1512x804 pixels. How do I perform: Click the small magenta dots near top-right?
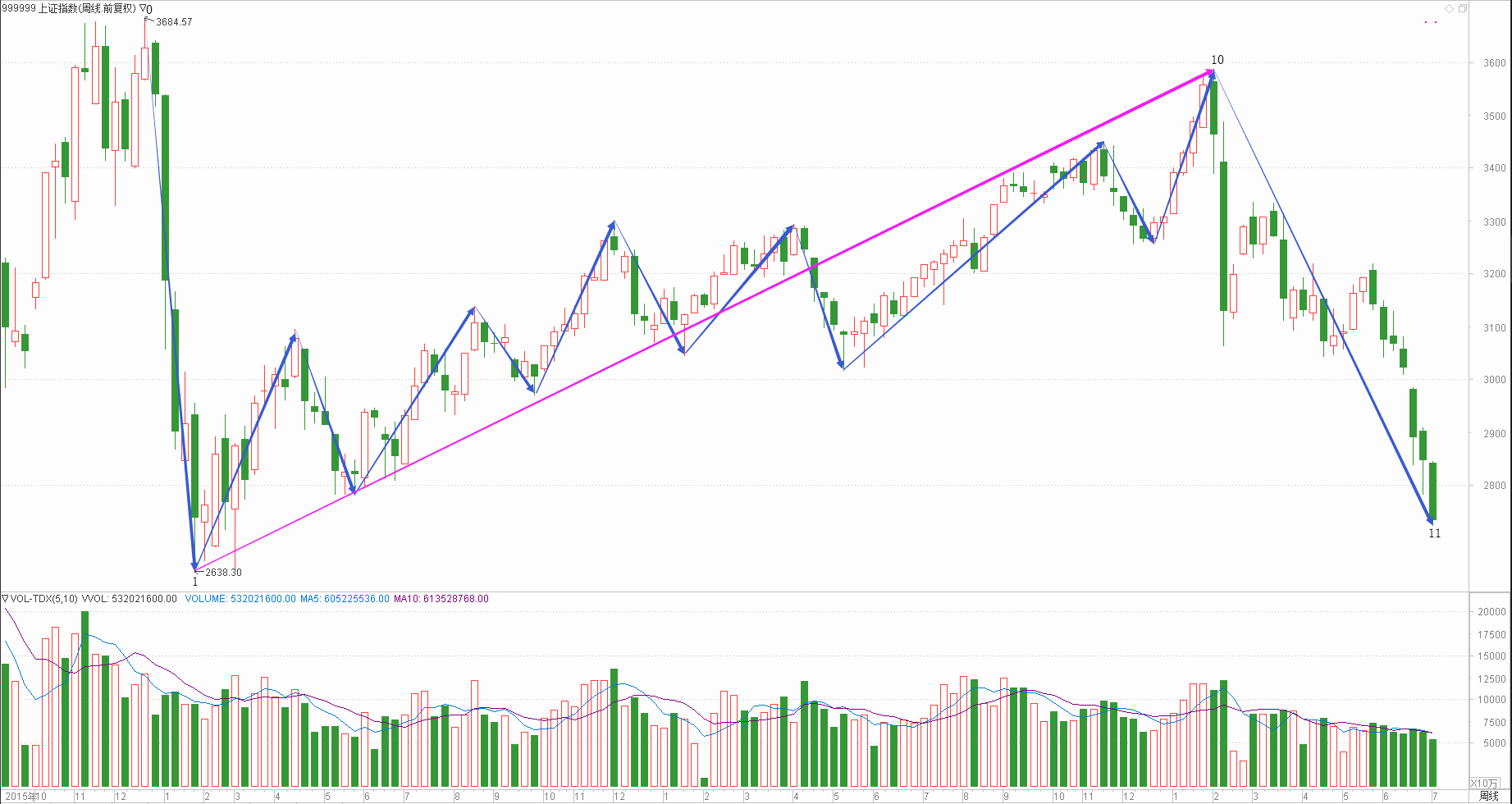click(1432, 22)
